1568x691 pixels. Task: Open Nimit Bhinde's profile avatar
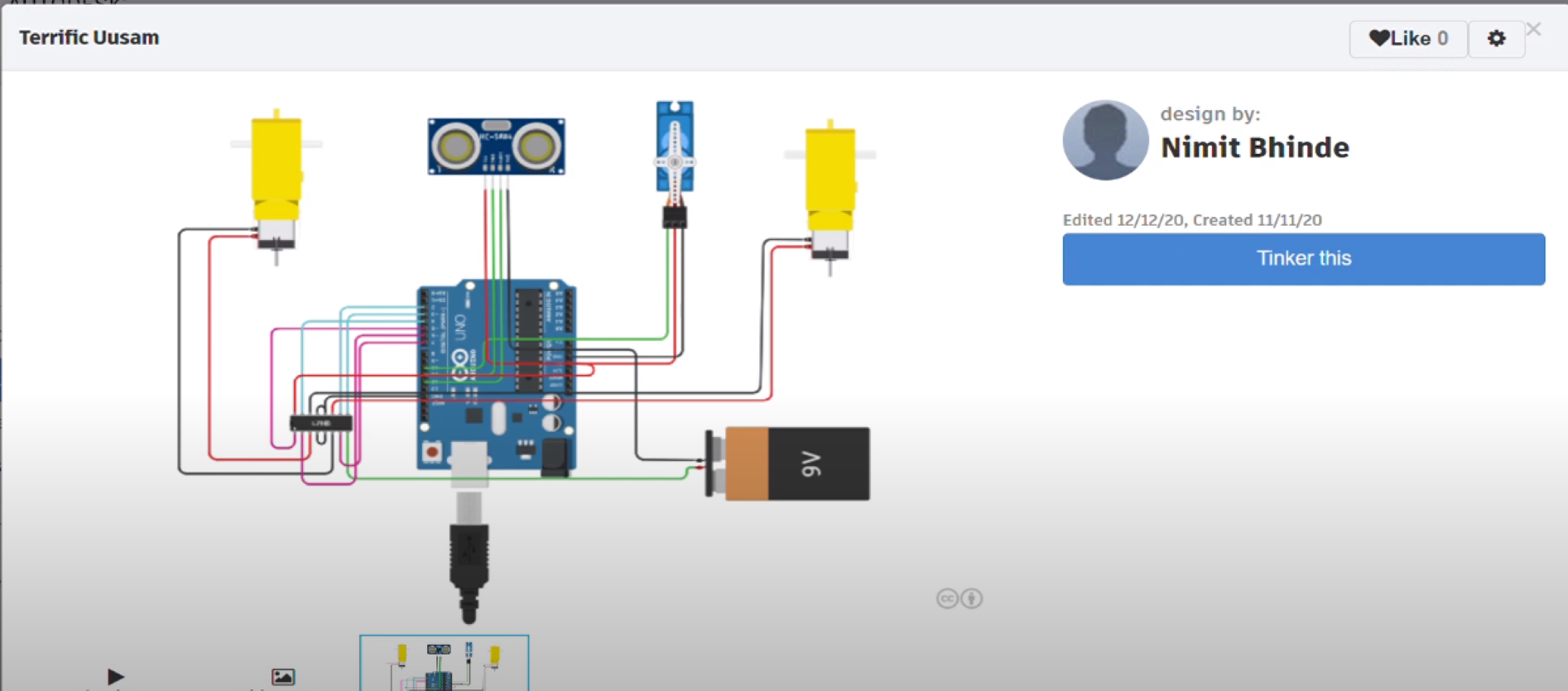click(1105, 140)
